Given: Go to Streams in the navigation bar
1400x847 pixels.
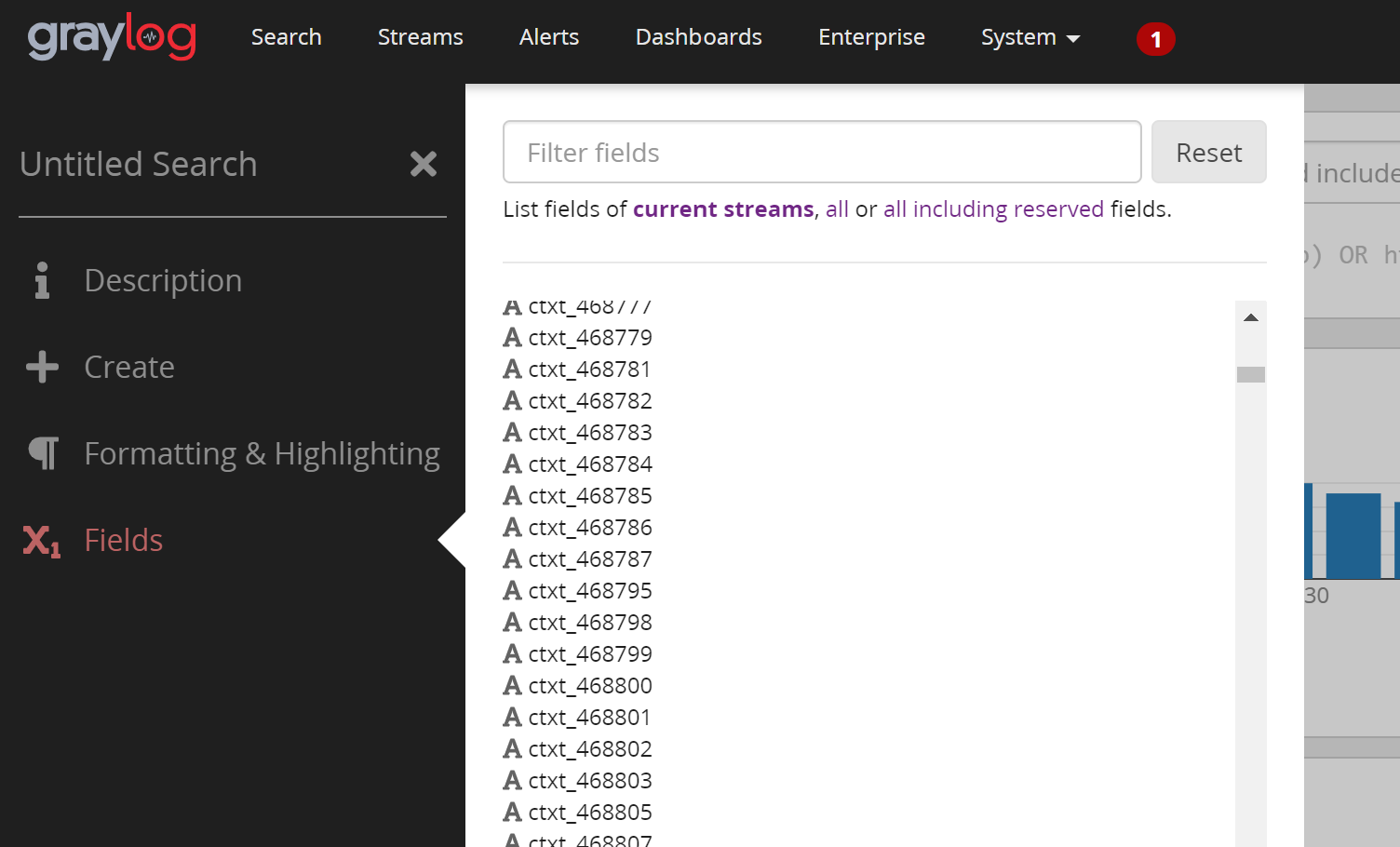Looking at the screenshot, I should [421, 37].
